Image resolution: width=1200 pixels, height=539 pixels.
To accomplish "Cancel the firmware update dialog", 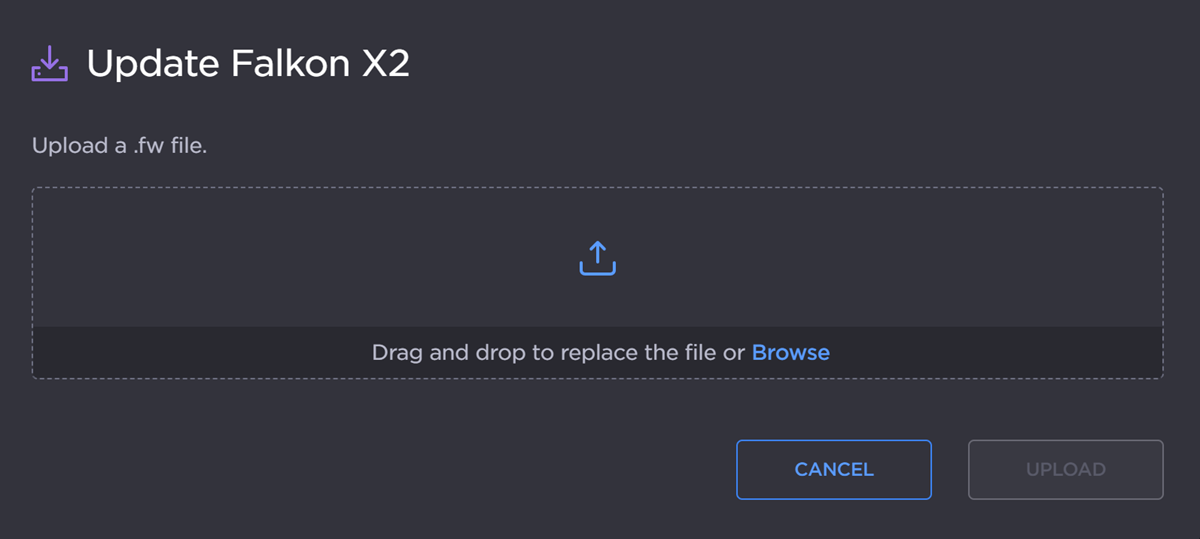I will click(834, 469).
